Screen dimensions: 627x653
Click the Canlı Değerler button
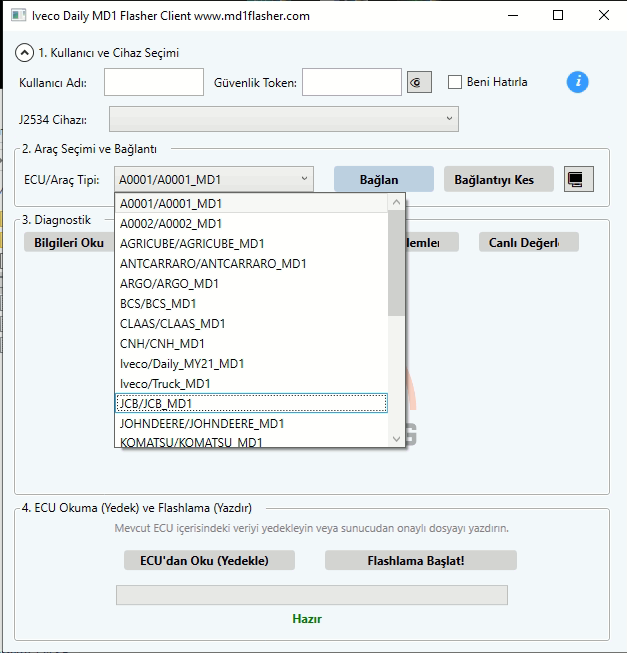pos(528,242)
